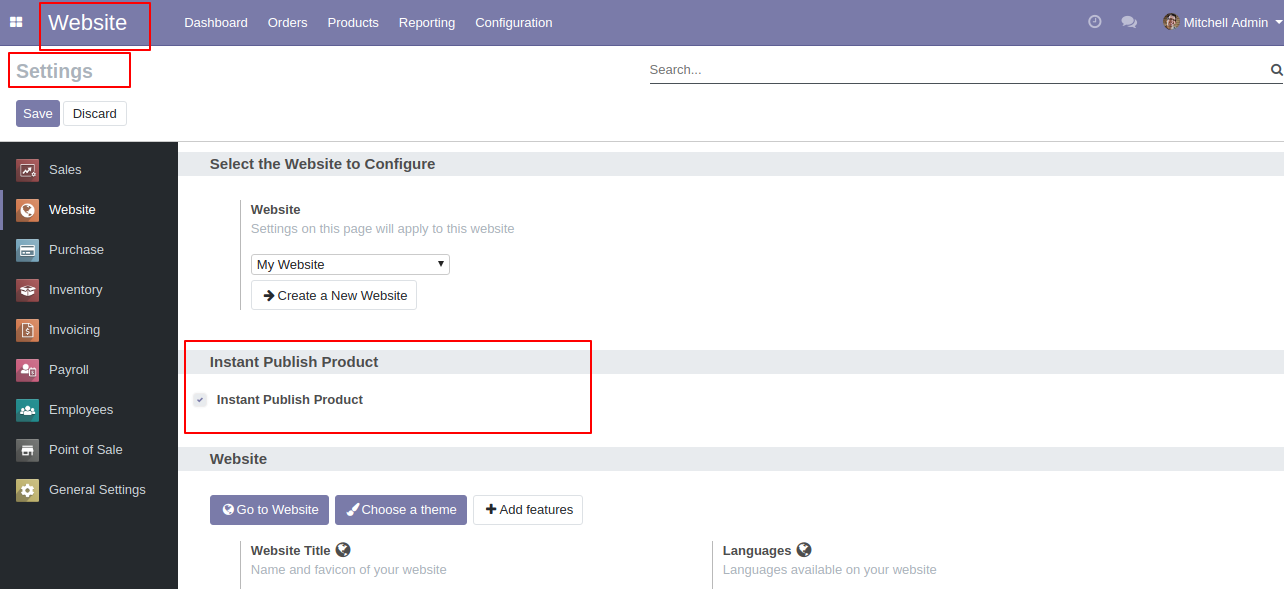Open the conversations chat icon

(1129, 22)
